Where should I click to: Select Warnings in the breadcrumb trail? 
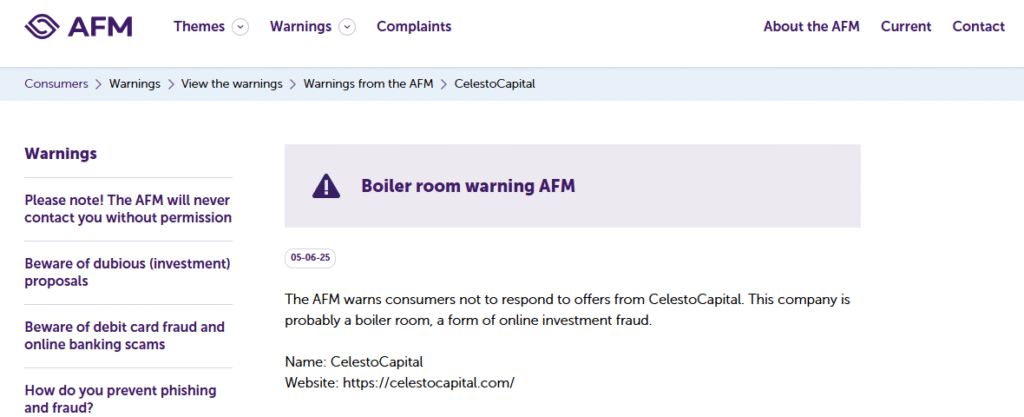click(x=135, y=84)
